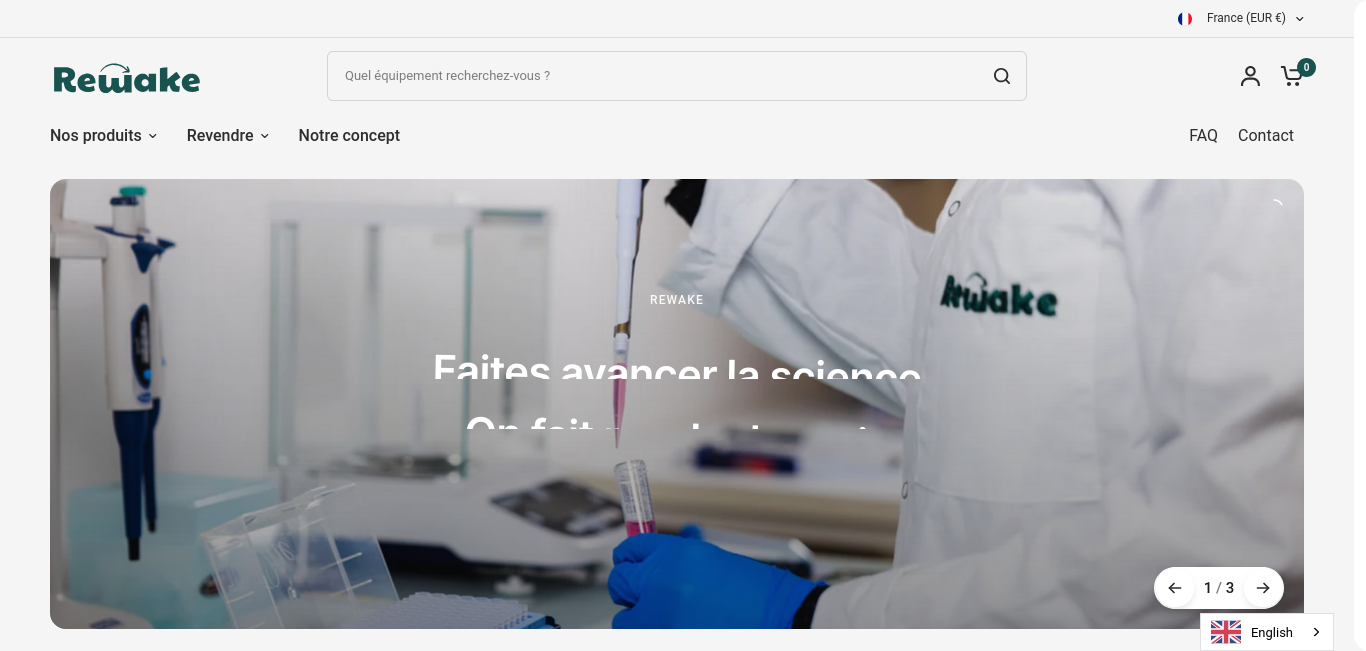Click the UK flag icon
The height and width of the screenshot is (651, 1366).
click(x=1226, y=632)
